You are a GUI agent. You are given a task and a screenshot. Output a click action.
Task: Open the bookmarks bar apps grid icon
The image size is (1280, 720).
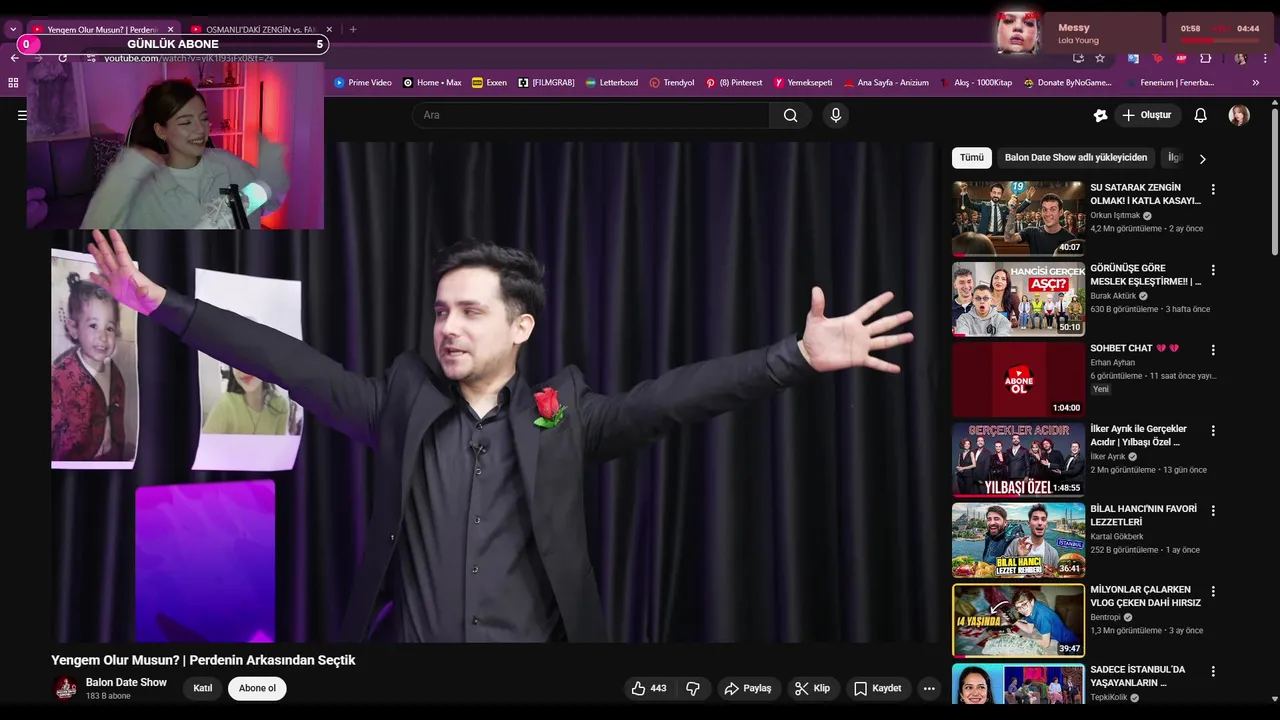coord(13,83)
